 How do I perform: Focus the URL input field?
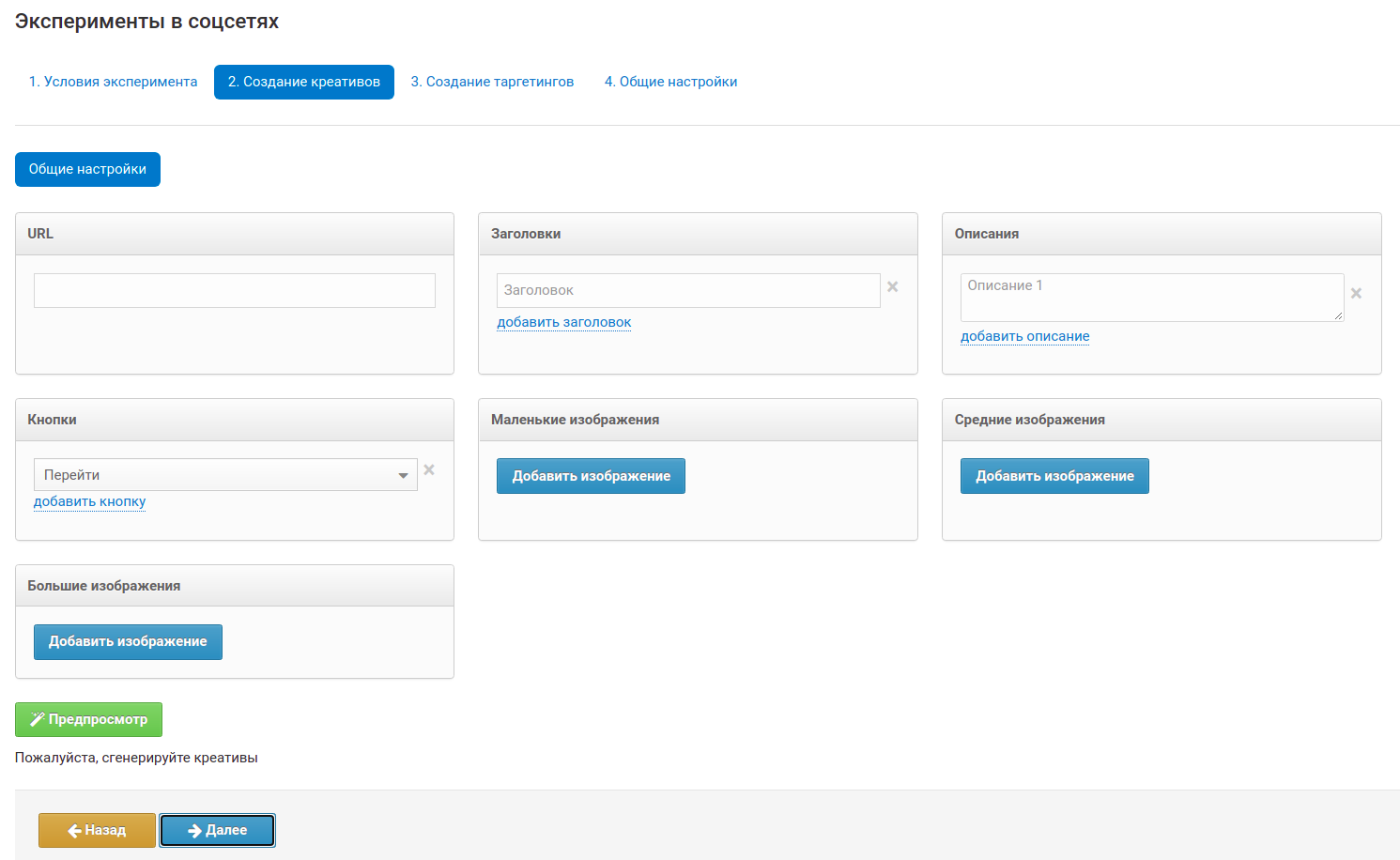[x=235, y=290]
